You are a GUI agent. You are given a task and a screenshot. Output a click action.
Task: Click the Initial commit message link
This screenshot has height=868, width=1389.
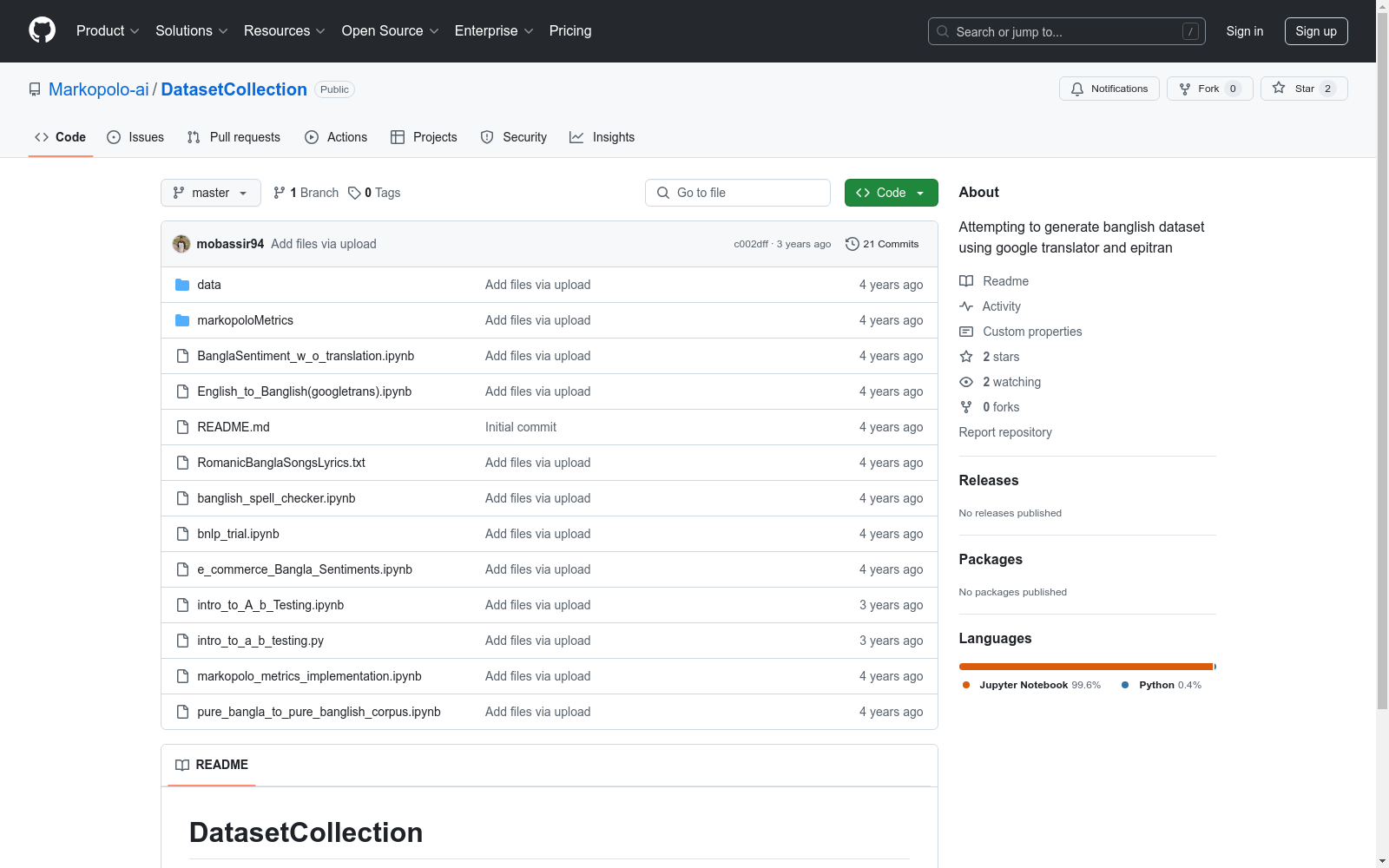[x=521, y=427]
